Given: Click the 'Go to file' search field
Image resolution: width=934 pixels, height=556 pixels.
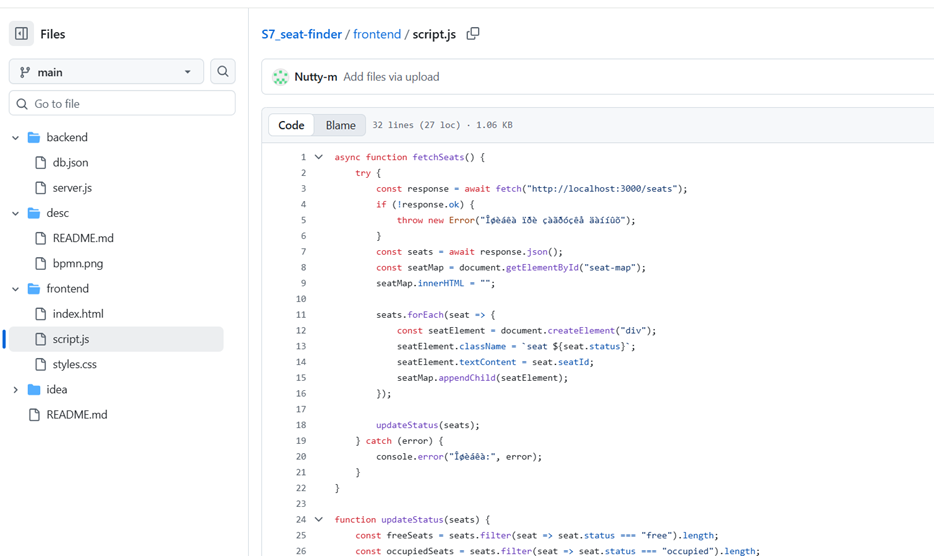Looking at the screenshot, I should click(122, 104).
